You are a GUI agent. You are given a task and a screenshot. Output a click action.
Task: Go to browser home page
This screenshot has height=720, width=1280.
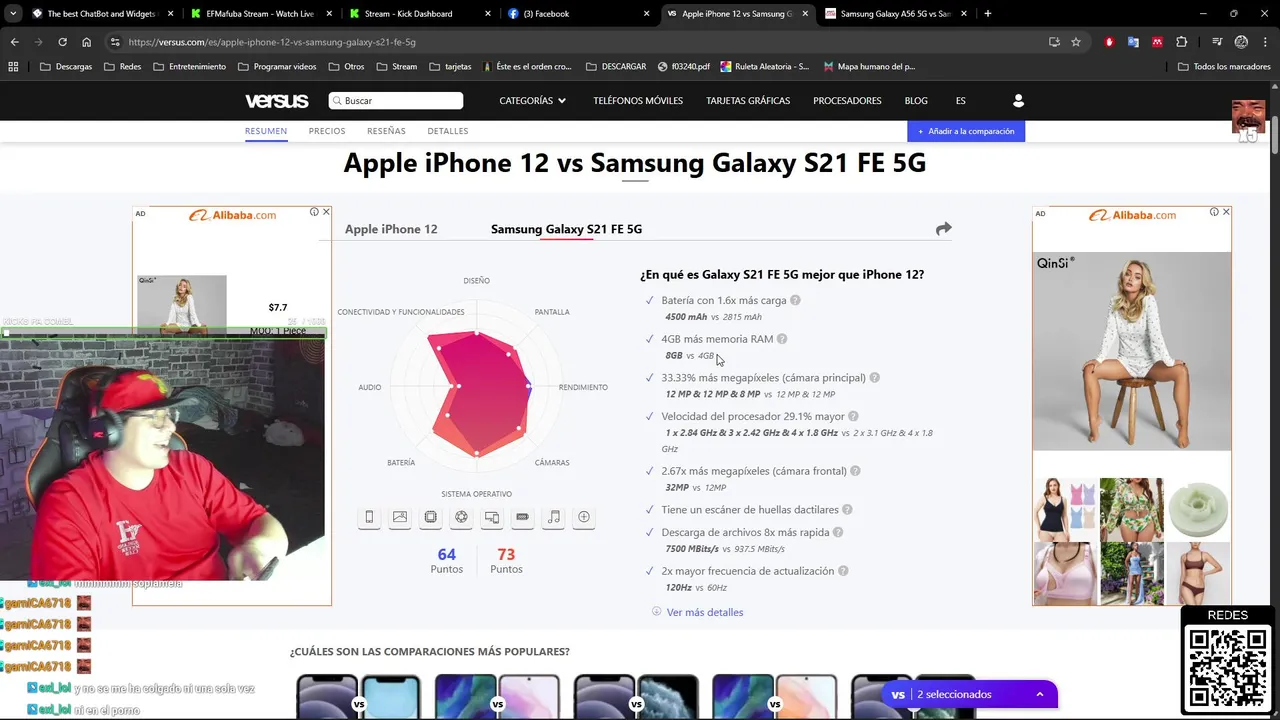[87, 42]
